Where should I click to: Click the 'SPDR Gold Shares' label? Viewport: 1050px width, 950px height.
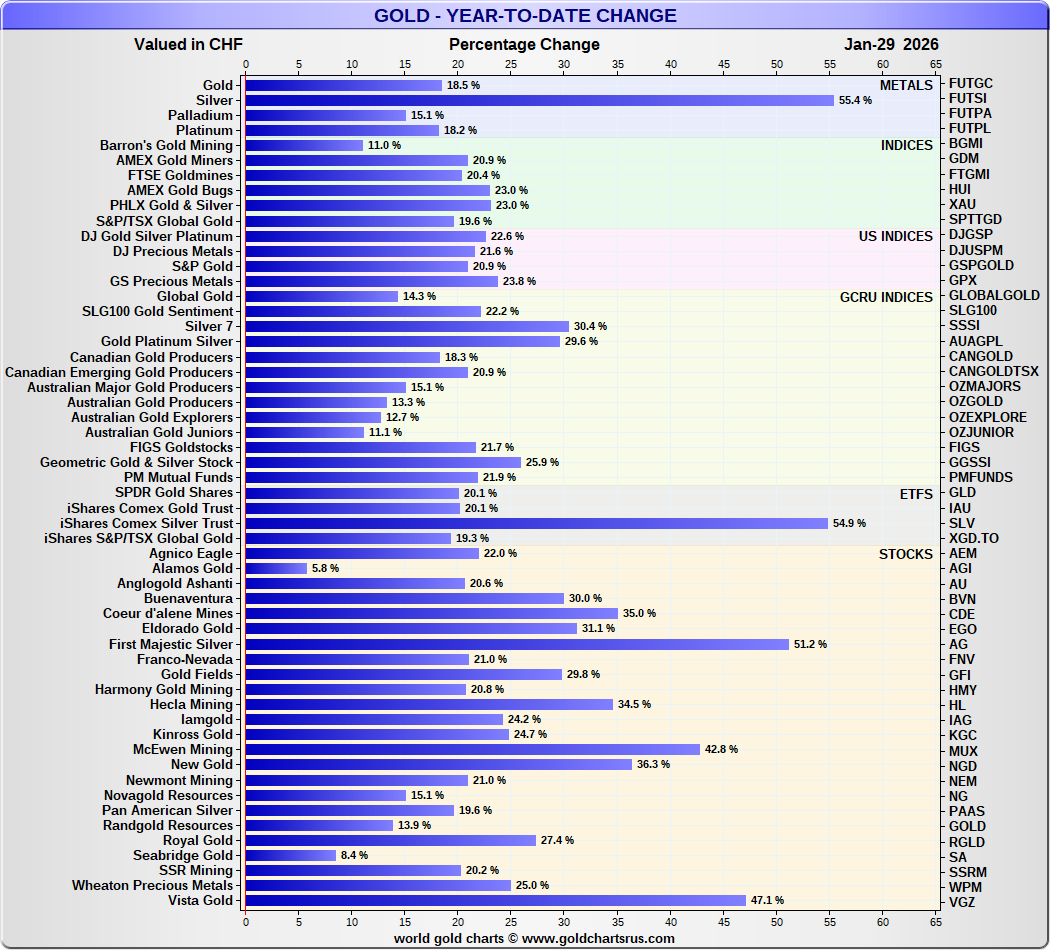[x=174, y=492]
